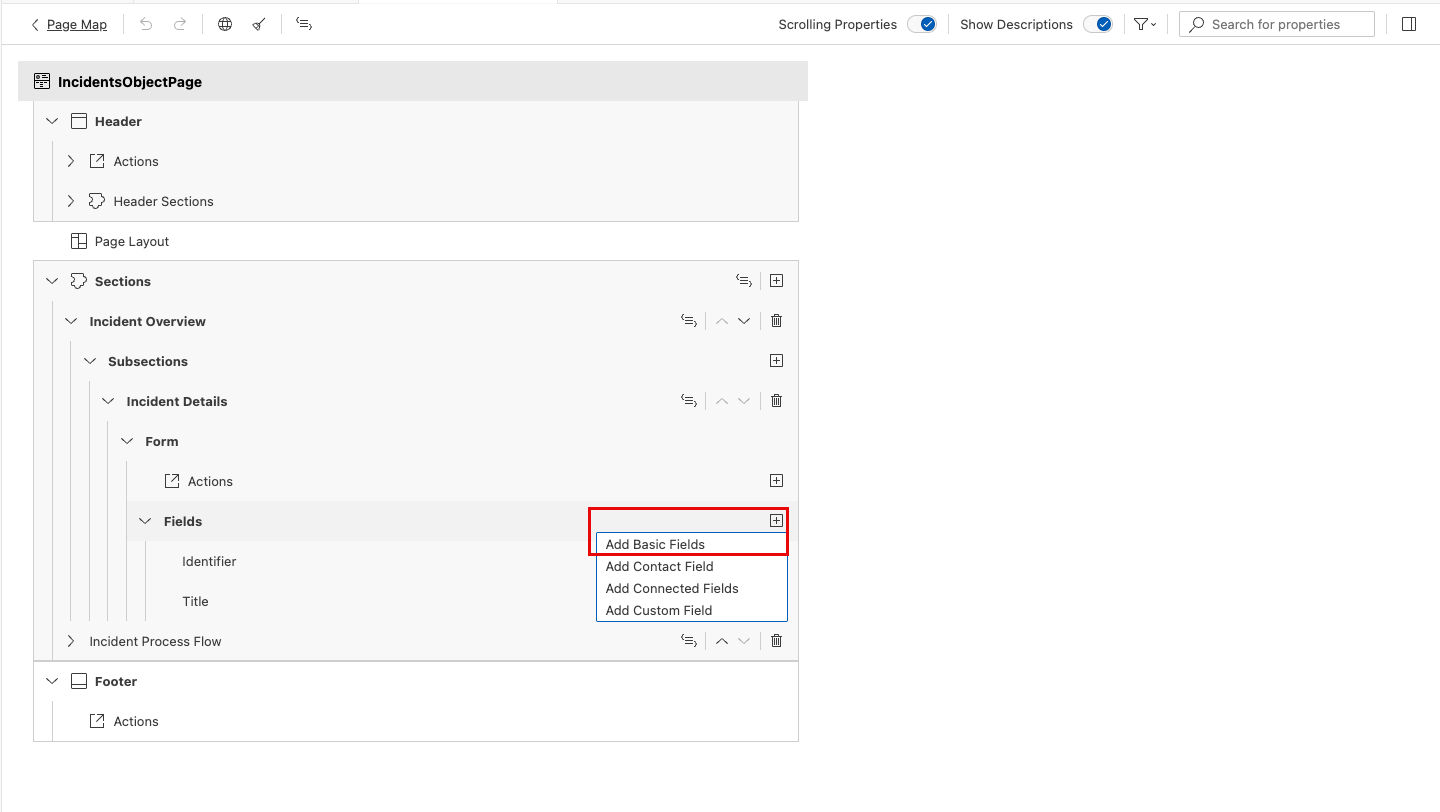Choose Add Custom Field
The height and width of the screenshot is (812, 1440).
[692, 611]
